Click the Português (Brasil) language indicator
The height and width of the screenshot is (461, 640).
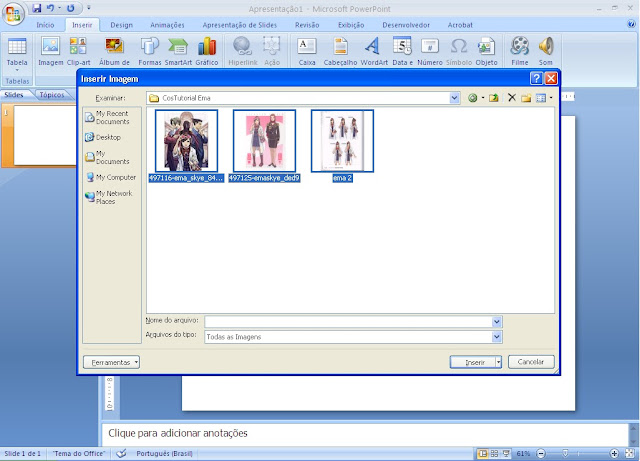(164, 453)
